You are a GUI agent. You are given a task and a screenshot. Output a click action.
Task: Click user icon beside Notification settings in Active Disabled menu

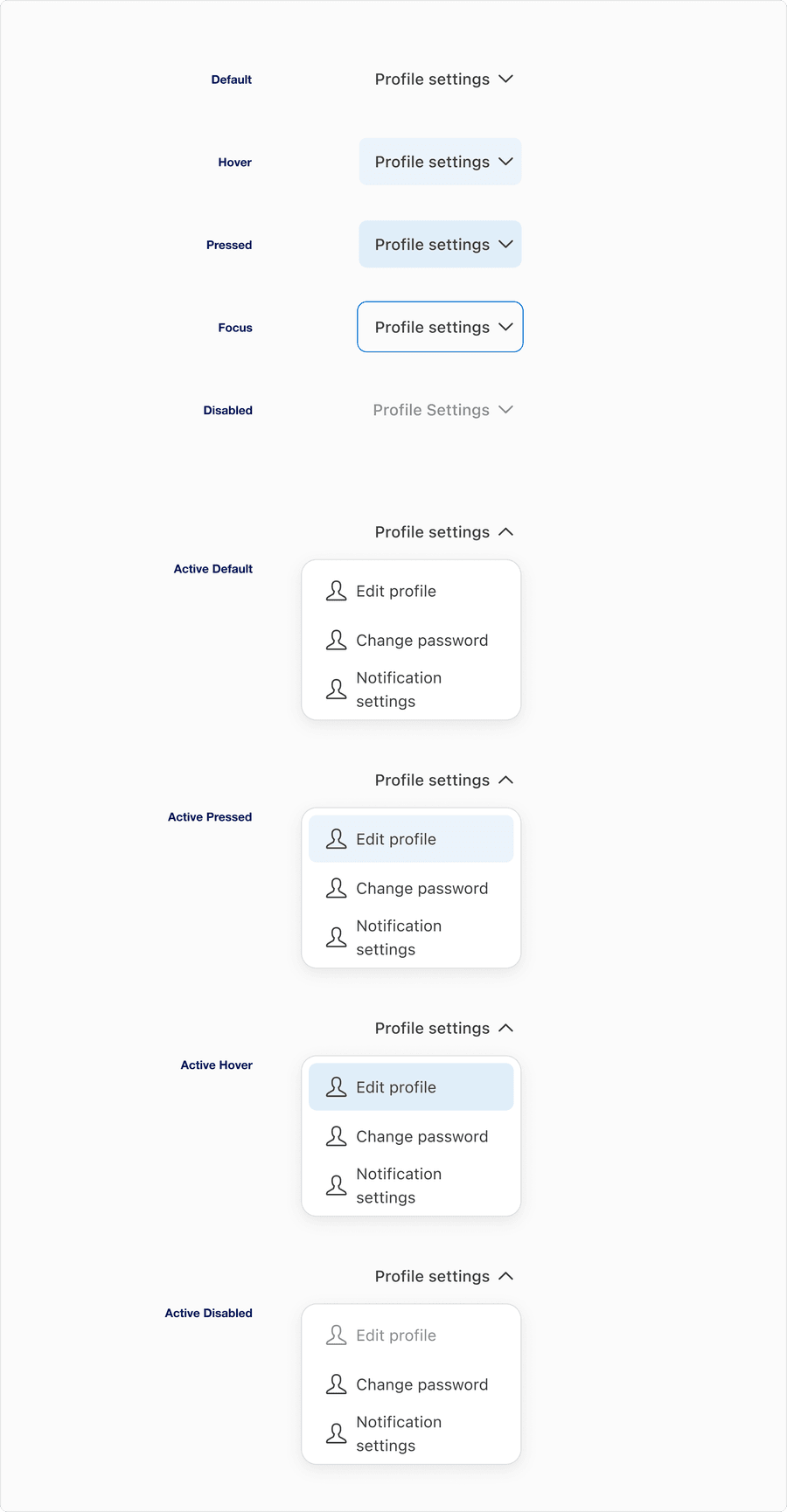[336, 1433]
